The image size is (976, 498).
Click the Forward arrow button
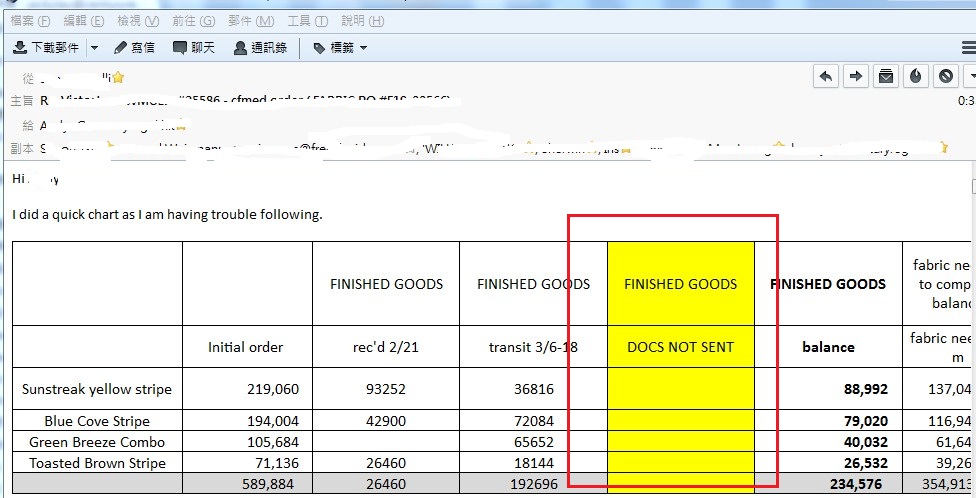[856, 76]
